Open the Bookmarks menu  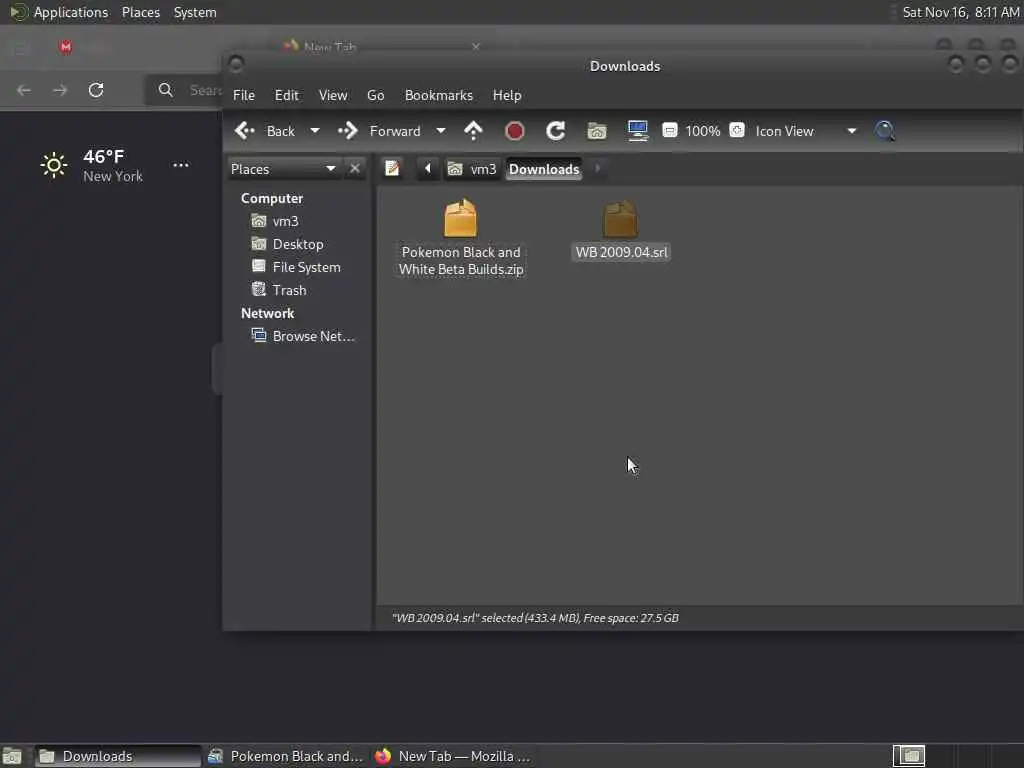pyautogui.click(x=439, y=95)
